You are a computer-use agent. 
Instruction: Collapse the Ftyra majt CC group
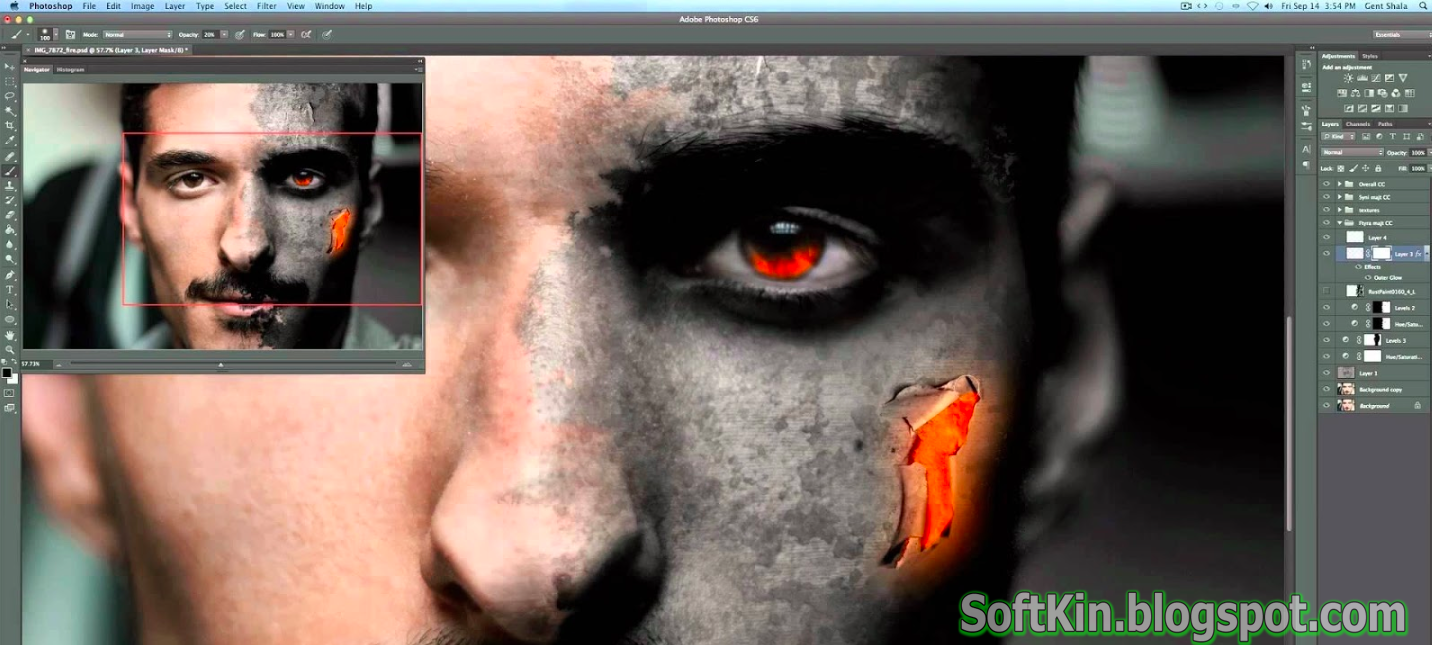pos(1340,222)
